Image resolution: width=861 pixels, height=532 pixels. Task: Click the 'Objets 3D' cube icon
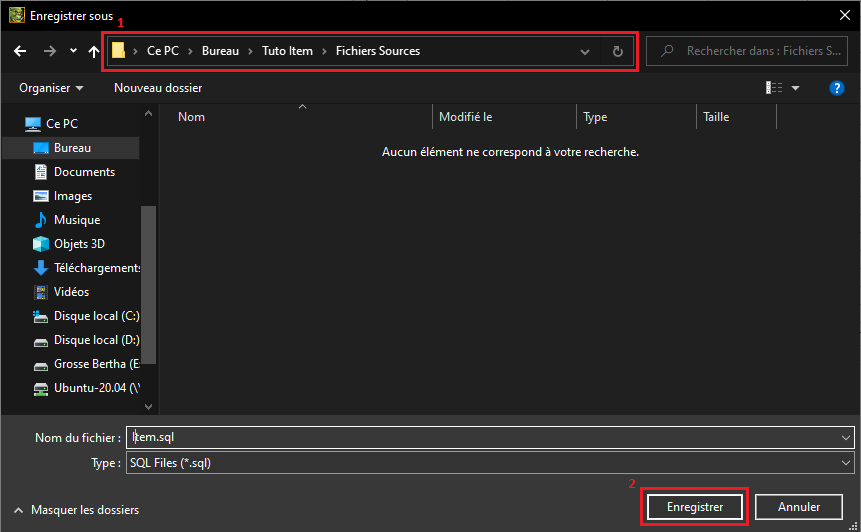[x=41, y=244]
